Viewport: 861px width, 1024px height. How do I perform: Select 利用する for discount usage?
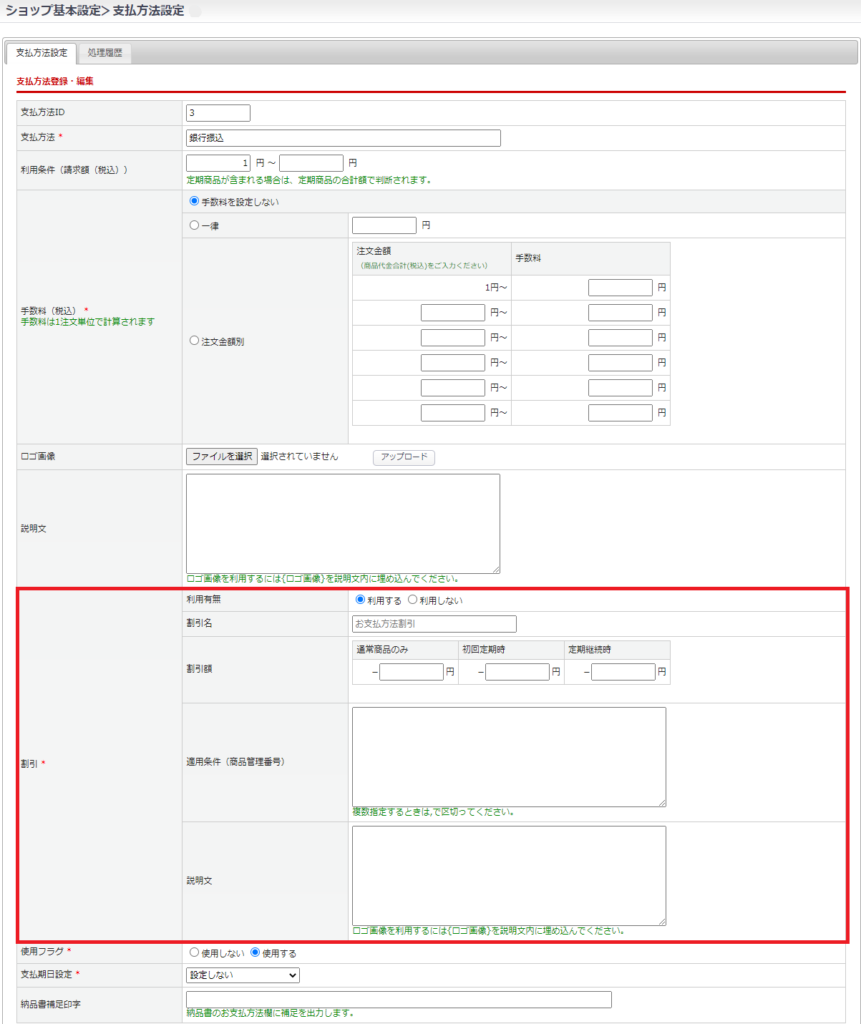click(360, 600)
